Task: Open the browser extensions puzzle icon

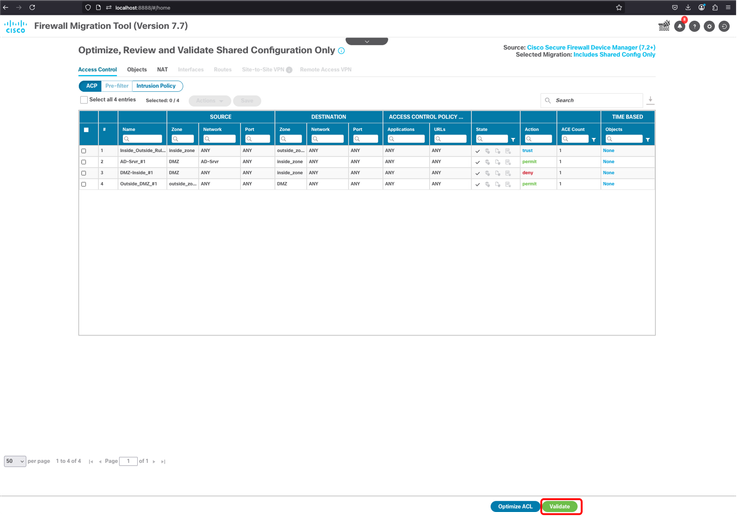Action: tap(715, 8)
